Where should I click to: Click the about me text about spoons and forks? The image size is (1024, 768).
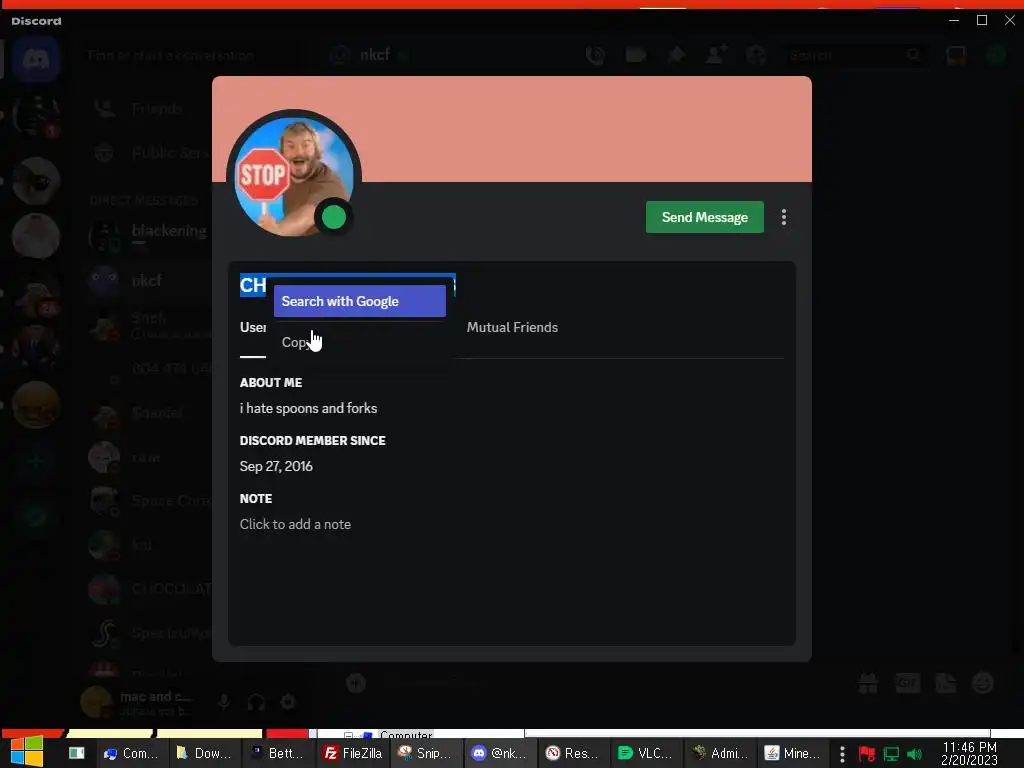pyautogui.click(x=308, y=408)
